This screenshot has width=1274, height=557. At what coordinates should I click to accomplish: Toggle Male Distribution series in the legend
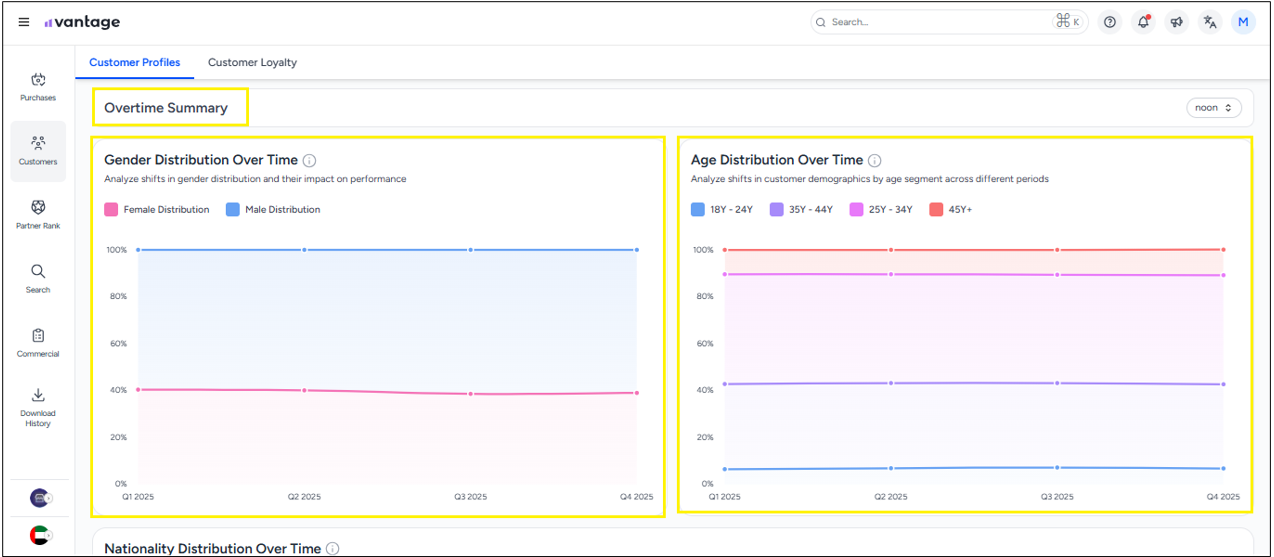[273, 210]
